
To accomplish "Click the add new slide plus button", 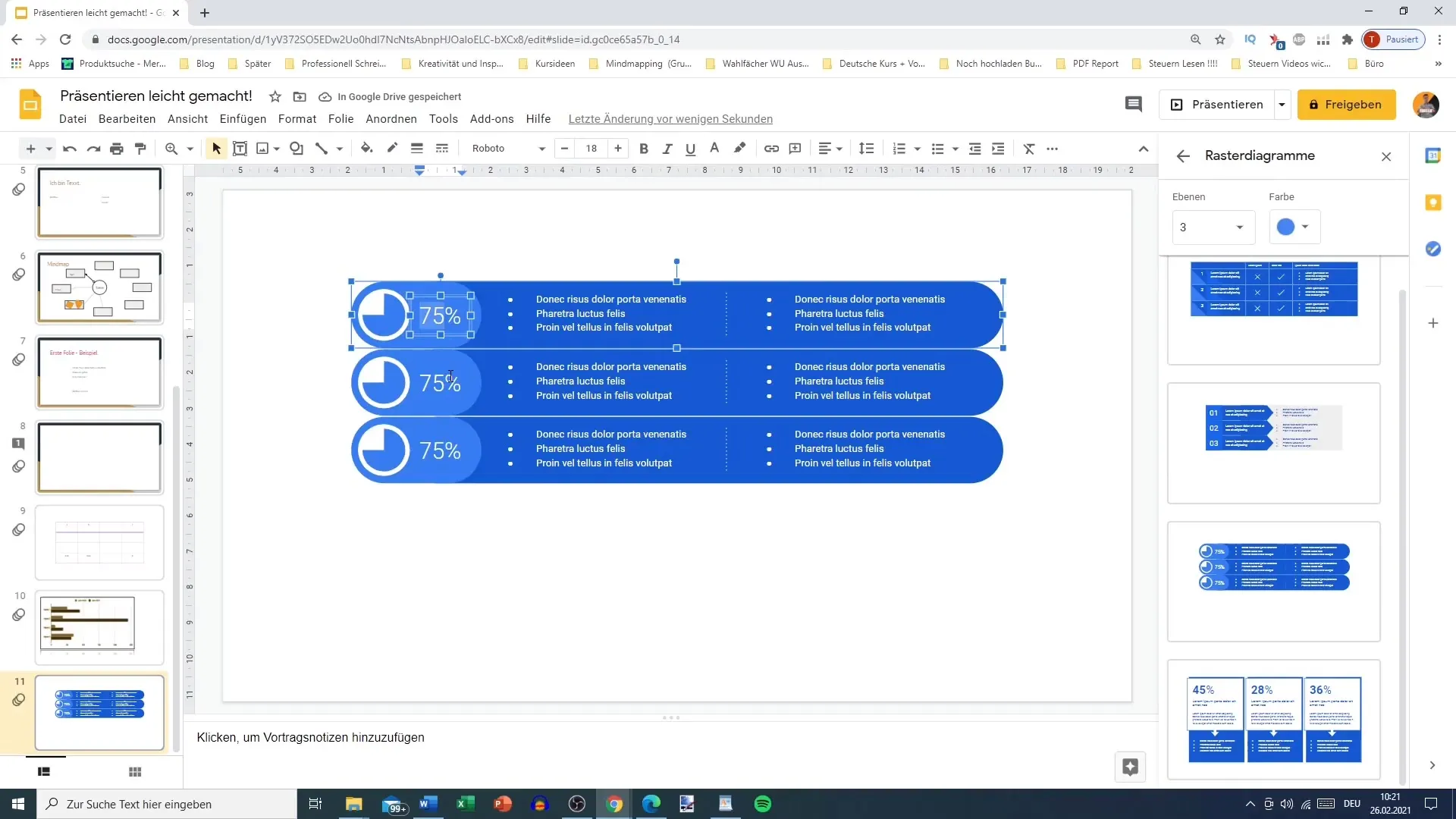I will pyautogui.click(x=30, y=149).
